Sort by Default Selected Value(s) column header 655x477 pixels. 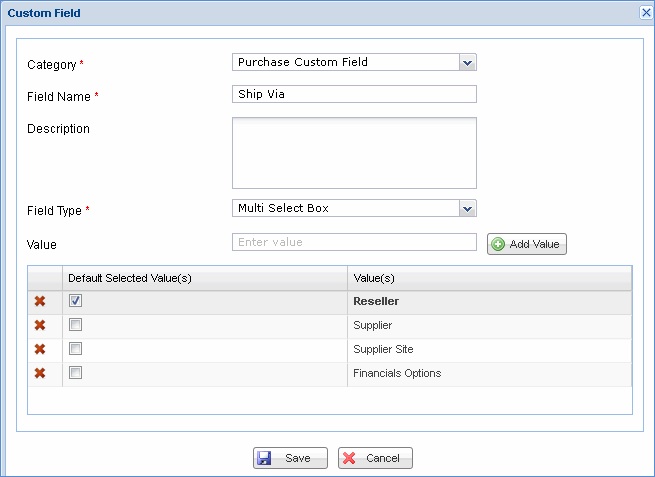(x=205, y=277)
